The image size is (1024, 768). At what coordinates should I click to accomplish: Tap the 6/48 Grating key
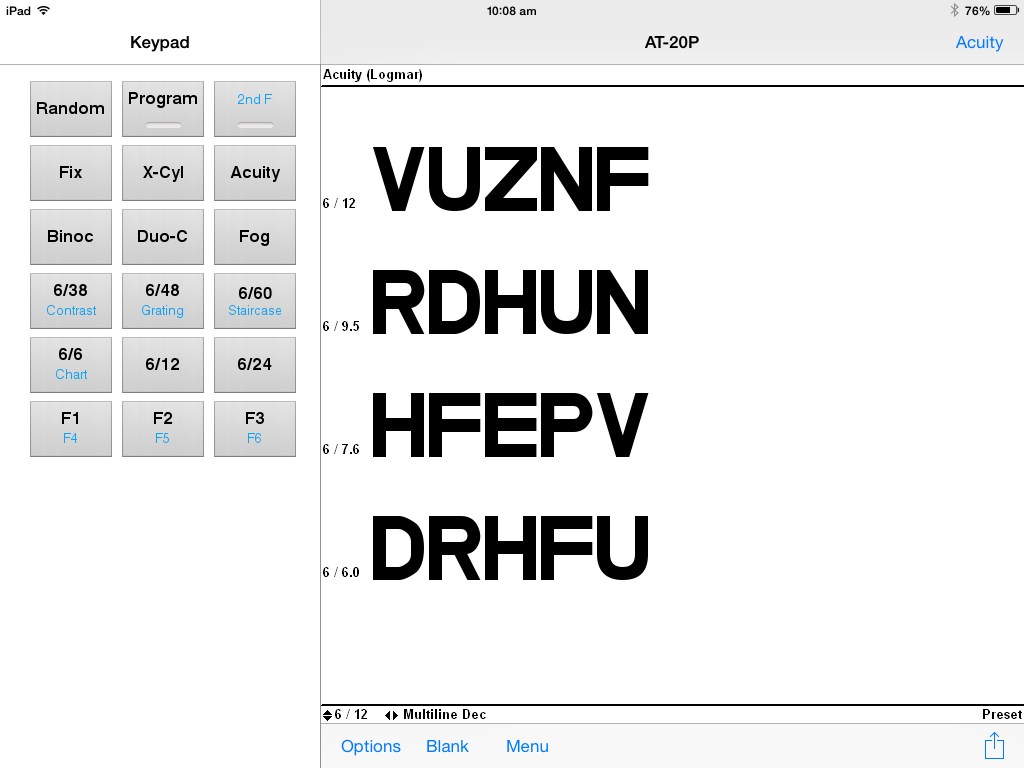(x=163, y=300)
